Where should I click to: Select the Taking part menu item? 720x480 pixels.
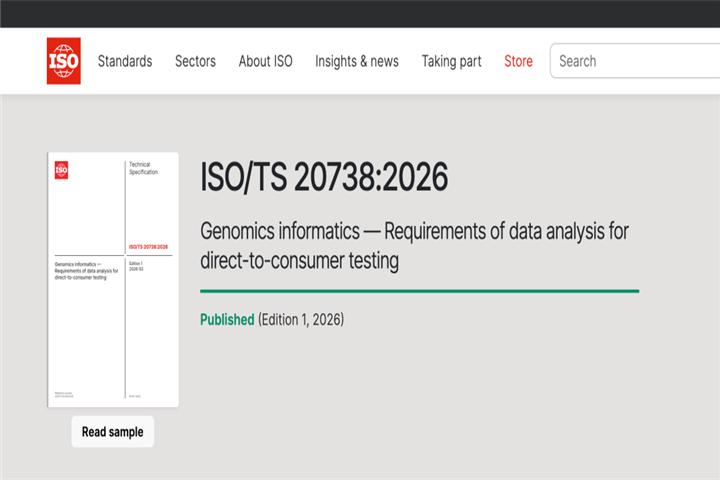point(451,61)
